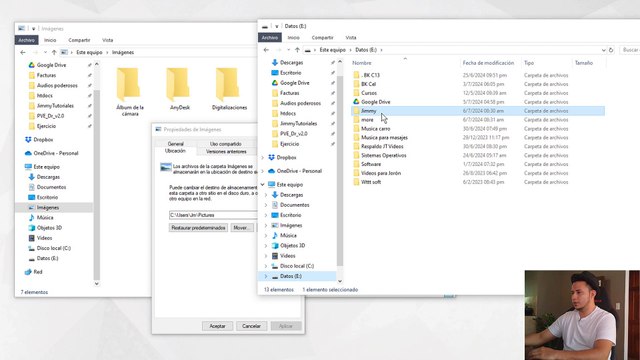Open Inicio ribbon tab in Datos (E:) window
The width and height of the screenshot is (640, 360).
(293, 38)
